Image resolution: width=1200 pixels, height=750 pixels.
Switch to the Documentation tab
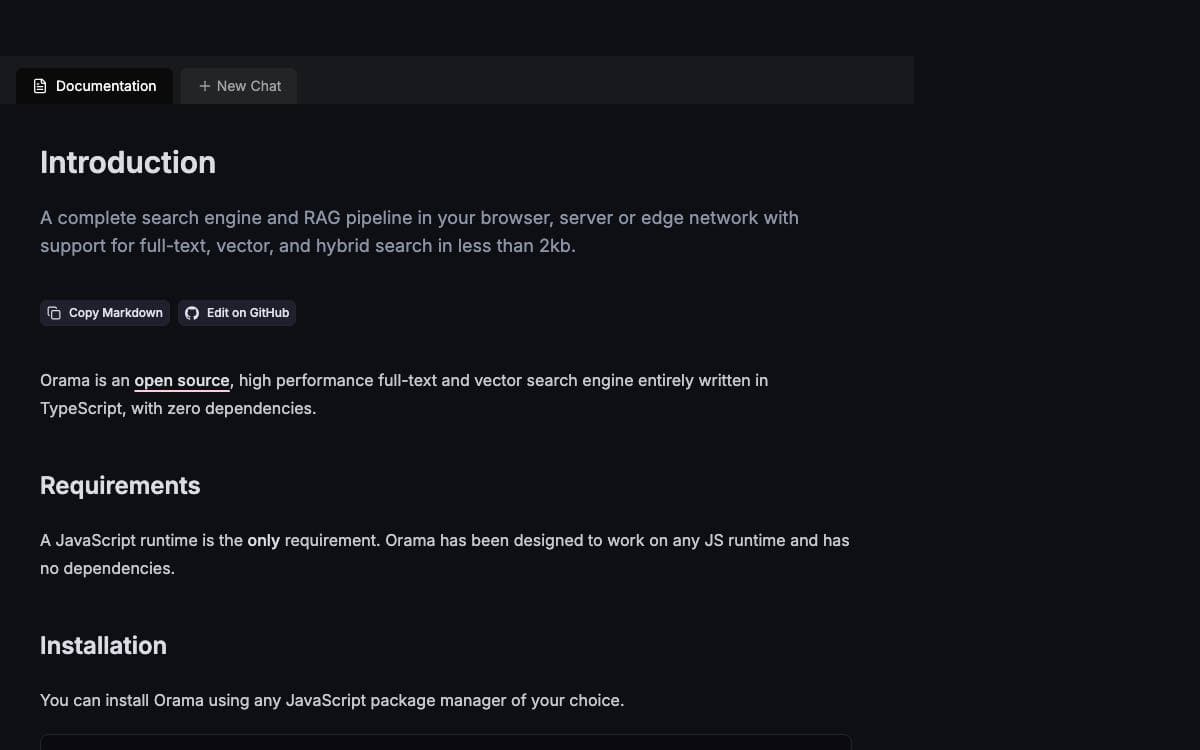95,86
